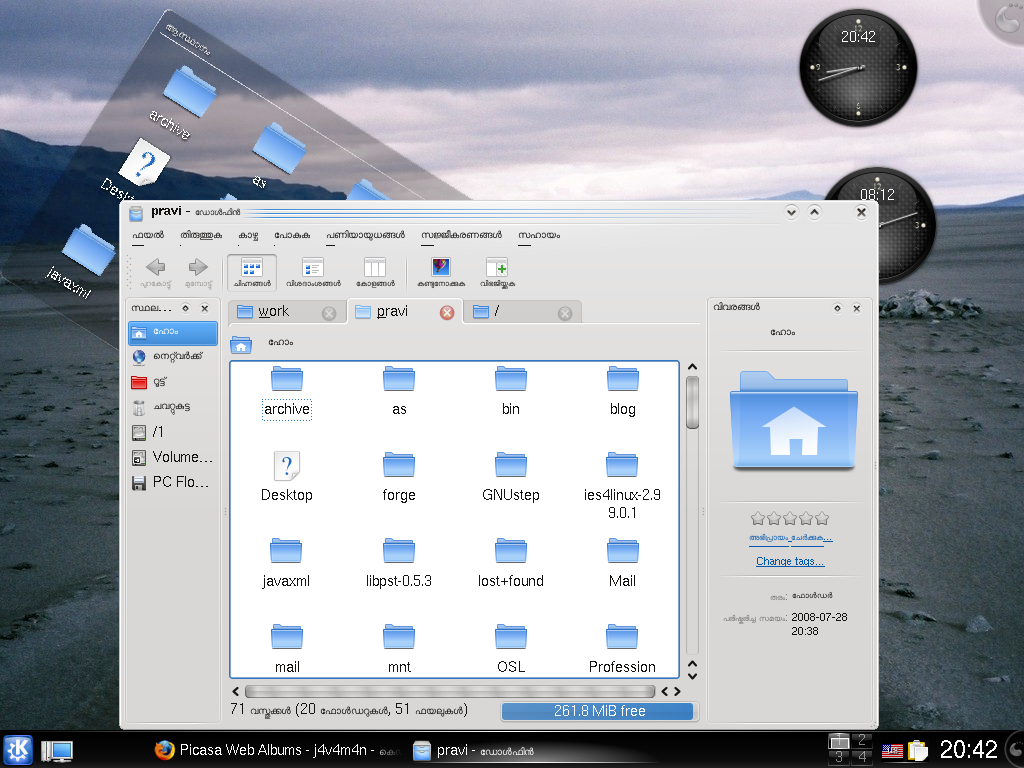Click the add comment link above Change tags
This screenshot has width=1024, height=768.
(789, 540)
